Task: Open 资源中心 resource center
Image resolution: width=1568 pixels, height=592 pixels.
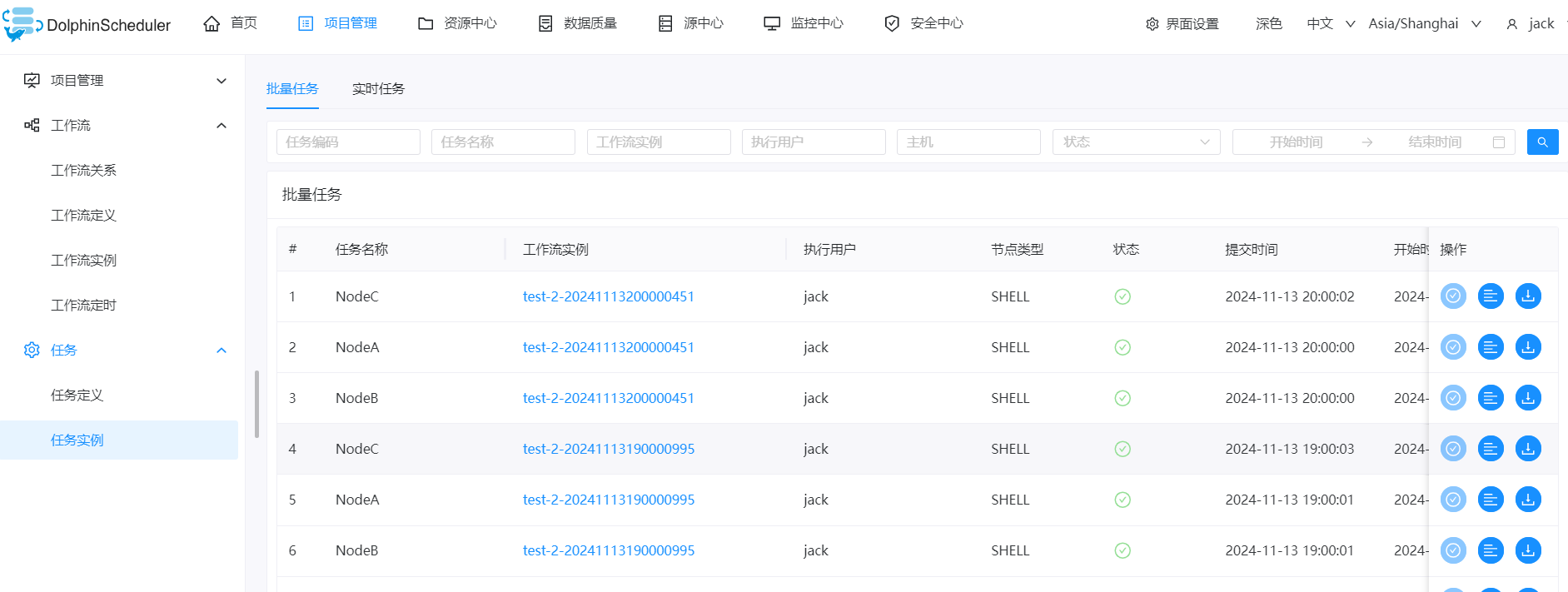Action: (x=457, y=23)
